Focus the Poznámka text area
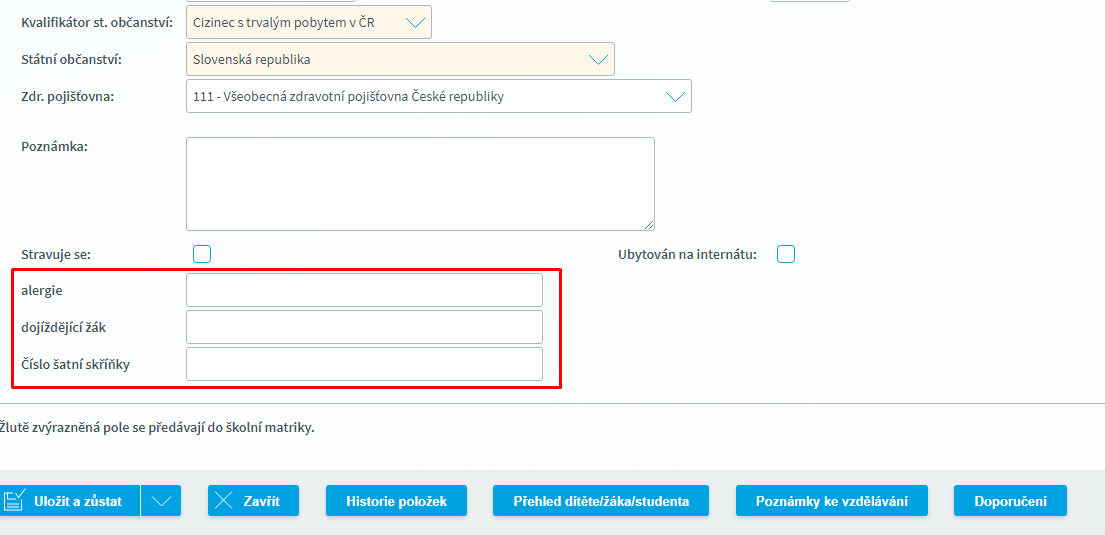1105x535 pixels. click(x=420, y=183)
